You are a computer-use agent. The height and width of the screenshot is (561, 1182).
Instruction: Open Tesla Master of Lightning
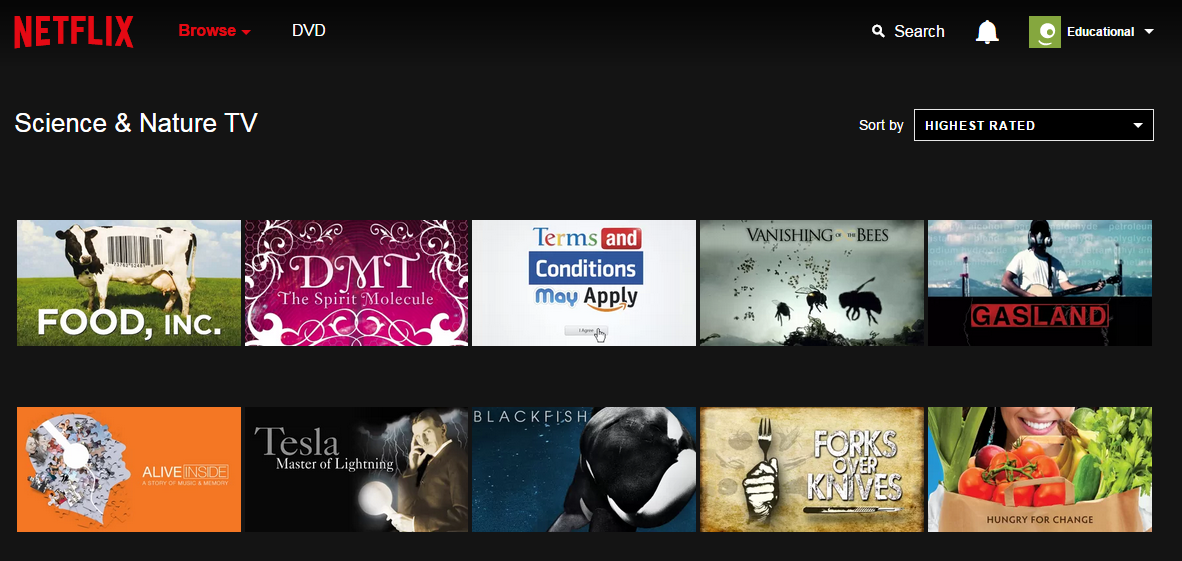(x=357, y=469)
